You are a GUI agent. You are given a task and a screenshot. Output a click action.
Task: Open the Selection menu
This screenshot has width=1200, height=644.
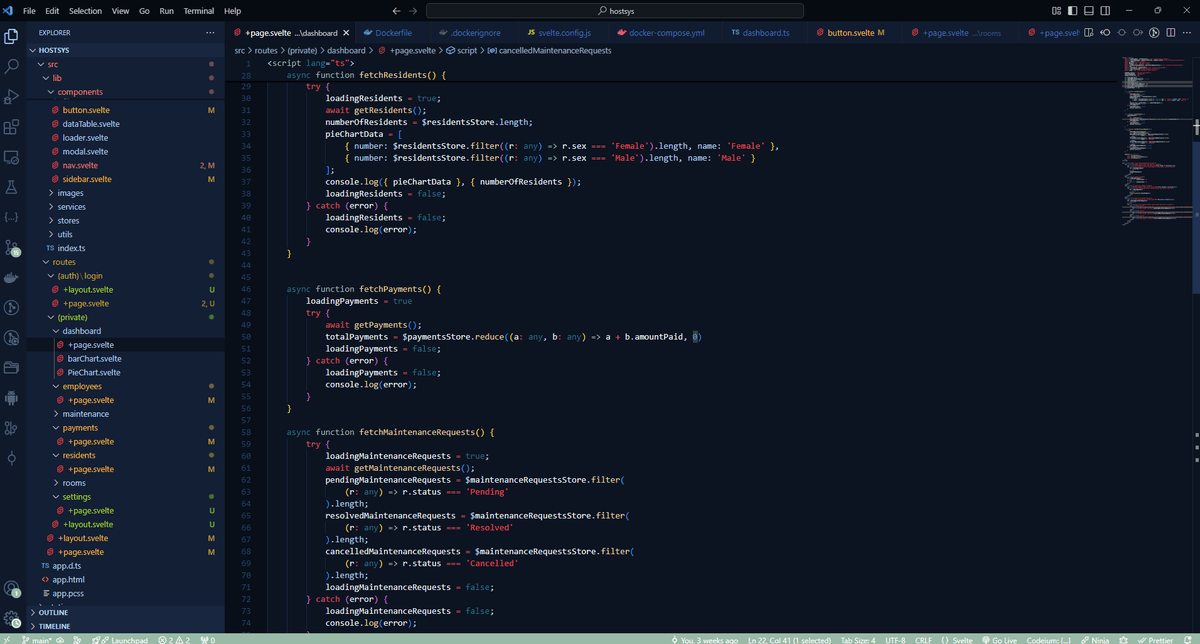(x=85, y=10)
